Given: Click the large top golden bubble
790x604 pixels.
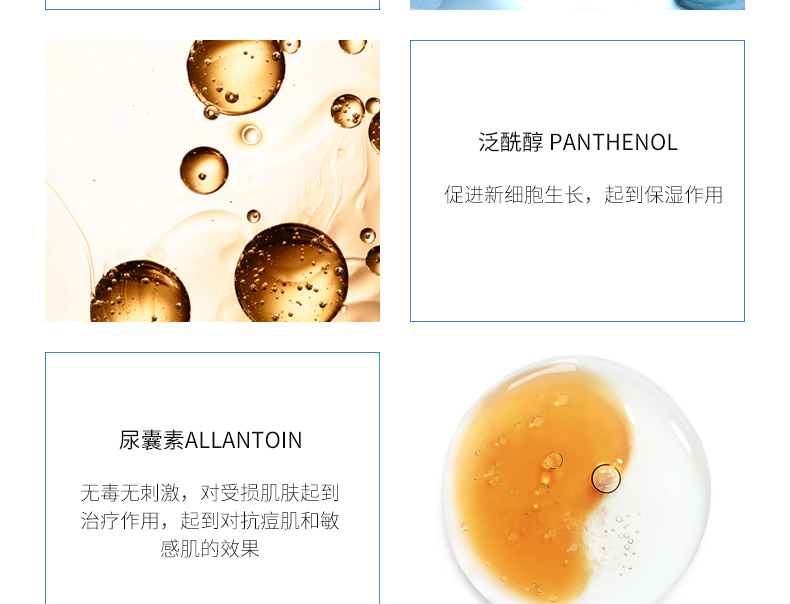Looking at the screenshot, I should click(235, 76).
